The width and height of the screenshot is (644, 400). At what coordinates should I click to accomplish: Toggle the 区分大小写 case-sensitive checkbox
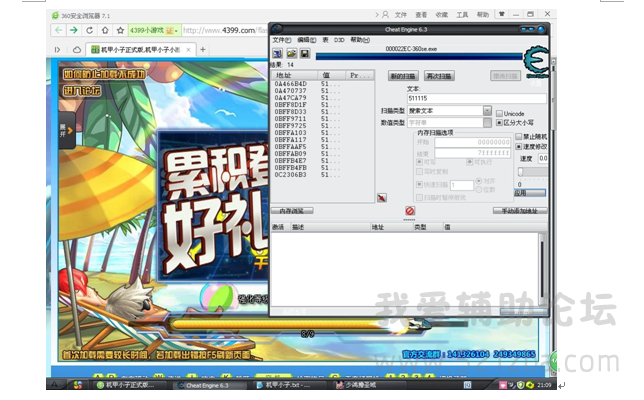tap(499, 122)
